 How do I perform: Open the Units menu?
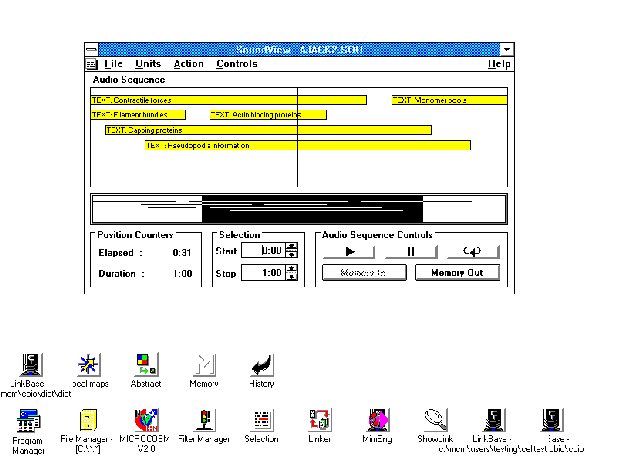click(x=147, y=64)
